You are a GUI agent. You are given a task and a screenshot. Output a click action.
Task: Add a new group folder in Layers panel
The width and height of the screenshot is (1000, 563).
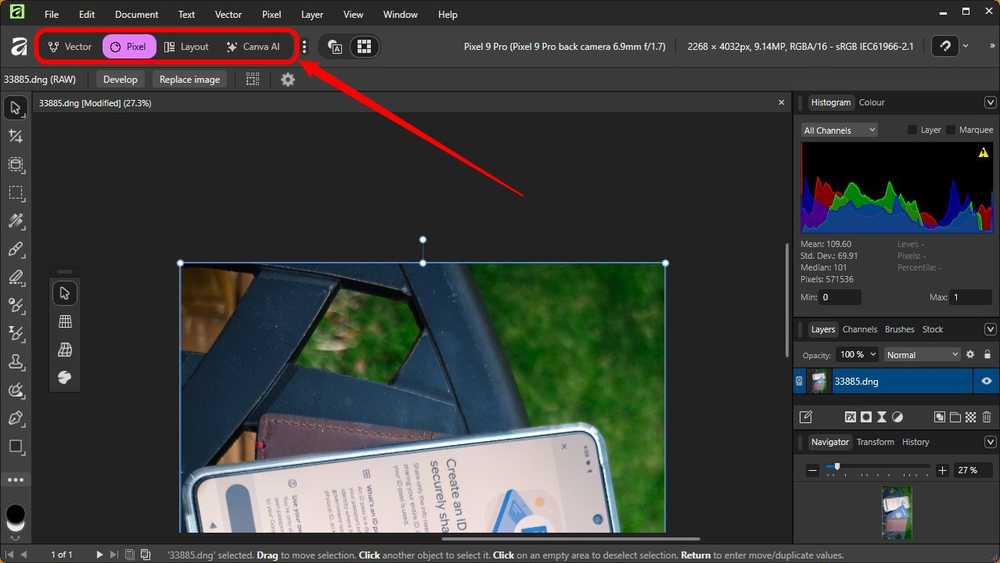point(955,417)
